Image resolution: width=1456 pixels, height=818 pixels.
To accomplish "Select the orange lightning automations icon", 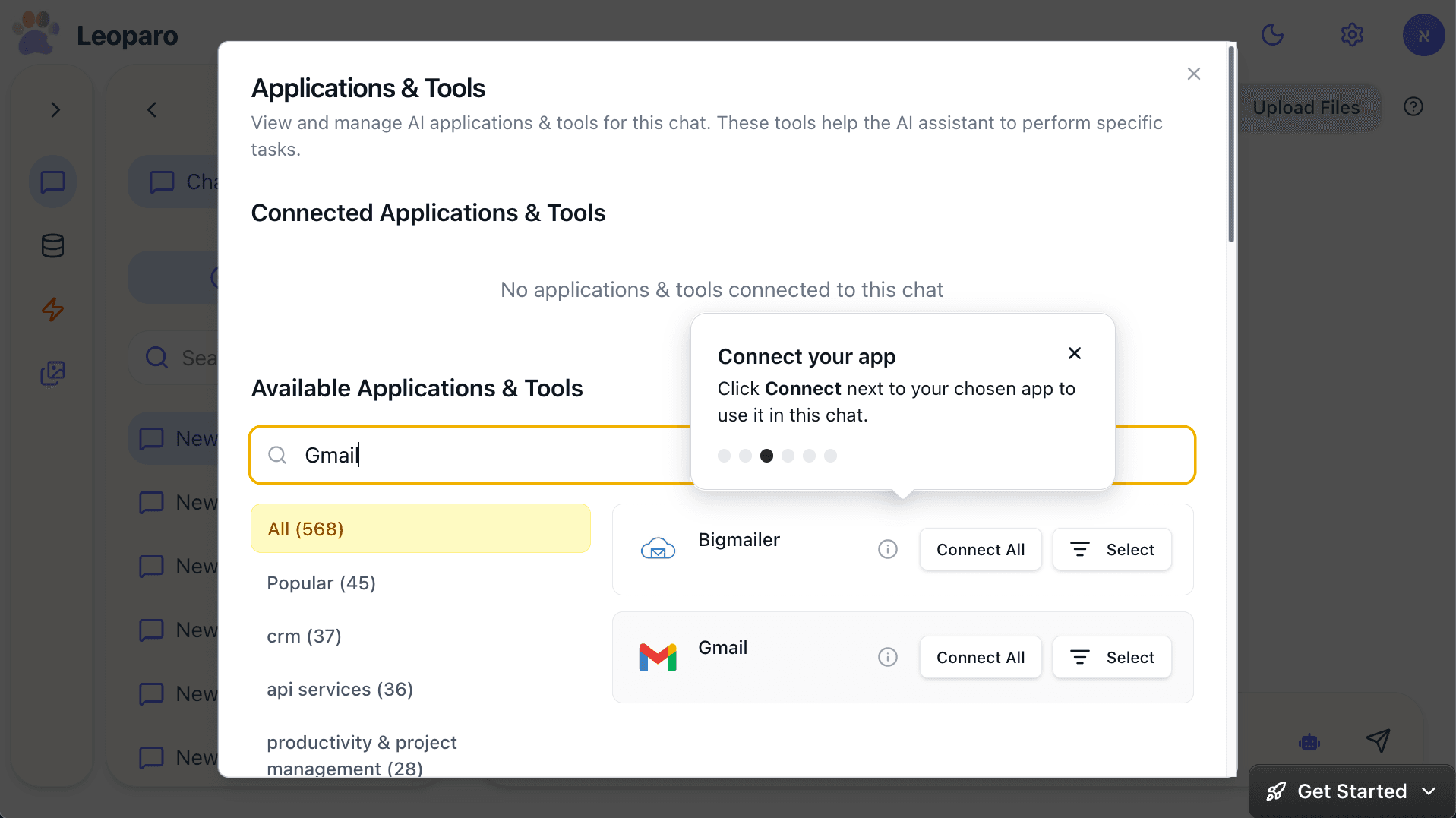I will click(x=52, y=310).
